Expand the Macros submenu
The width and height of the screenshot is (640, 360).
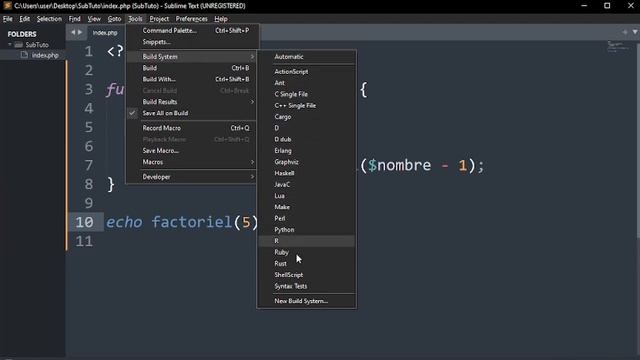click(191, 162)
